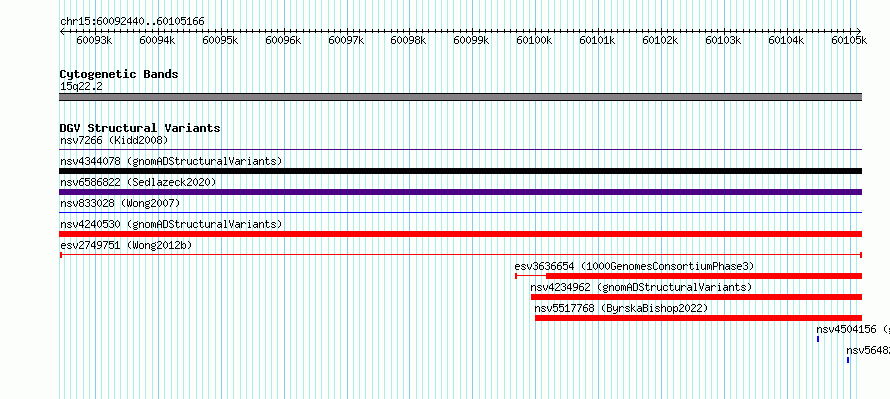Open nsv4344078 (gnomADStructuralVariants) label

[171, 161]
